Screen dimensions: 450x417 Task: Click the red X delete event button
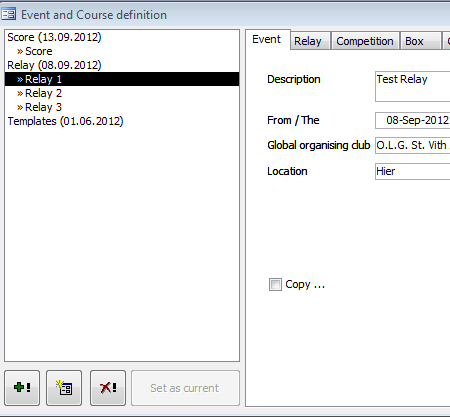tap(108, 388)
